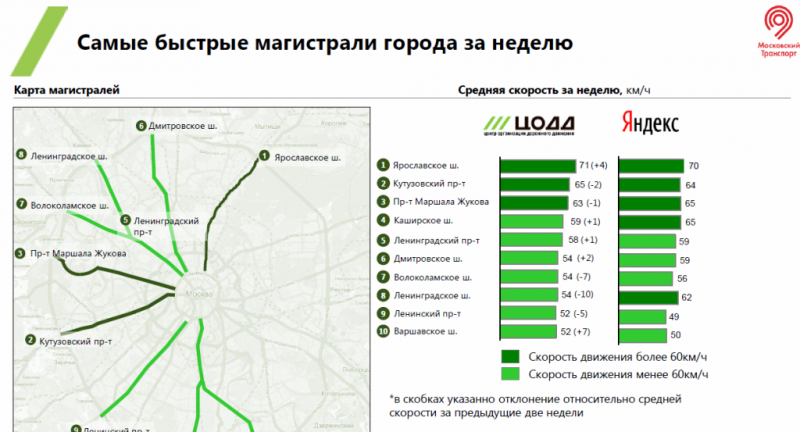Viewport: 800px width, 432px height.
Task: Click map marker 7 at Волоколамское ш.
Action: [21, 204]
